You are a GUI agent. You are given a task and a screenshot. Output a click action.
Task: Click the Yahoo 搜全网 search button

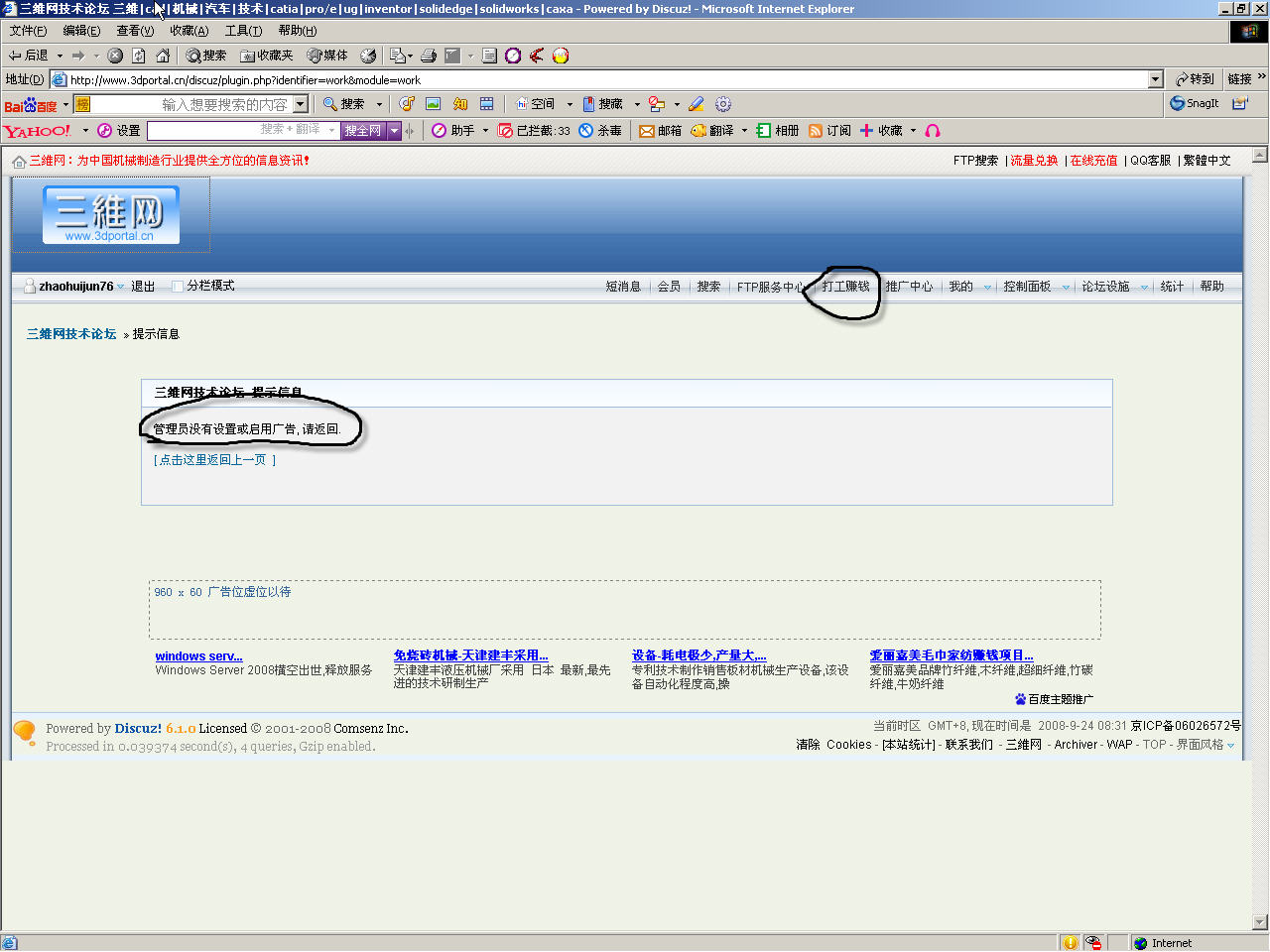(363, 131)
